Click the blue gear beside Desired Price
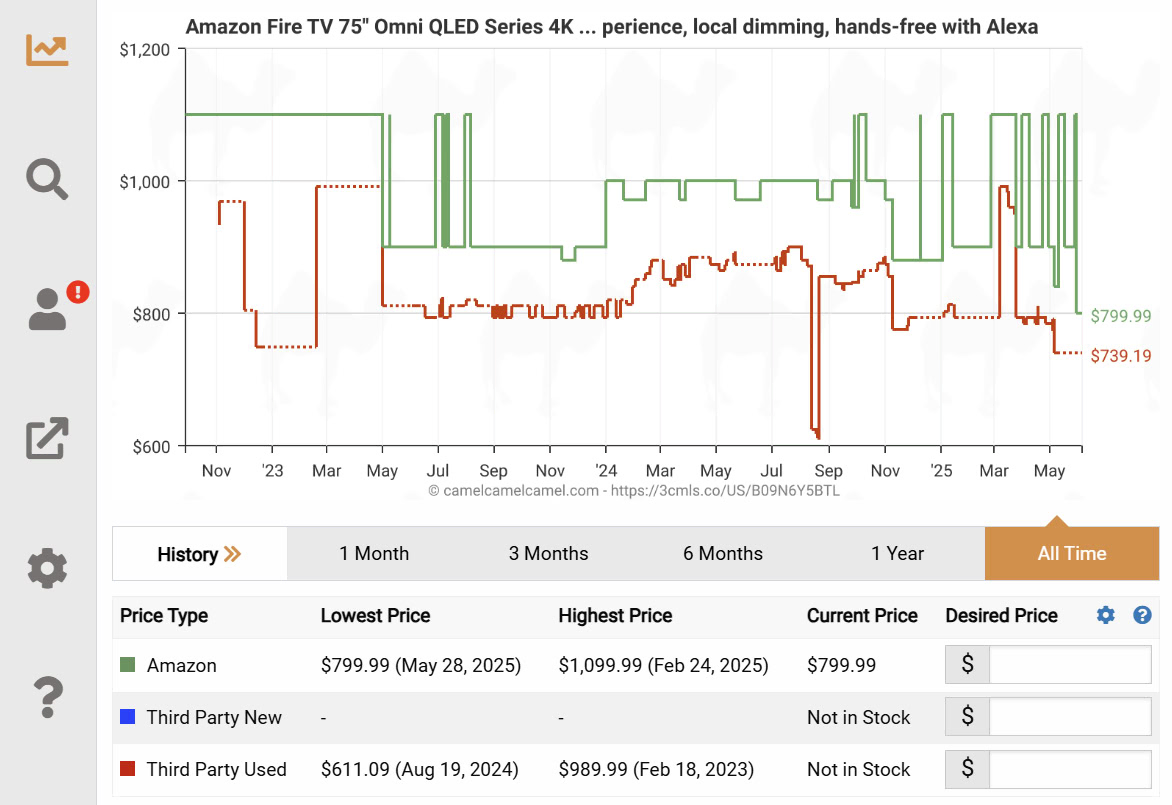Viewport: 1172px width, 805px height. point(1105,616)
